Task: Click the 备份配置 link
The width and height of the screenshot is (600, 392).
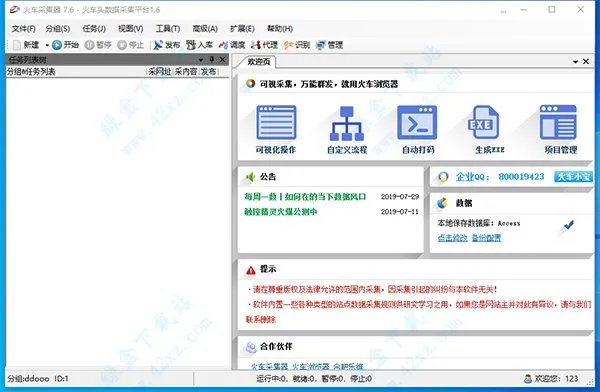Action: coord(486,238)
